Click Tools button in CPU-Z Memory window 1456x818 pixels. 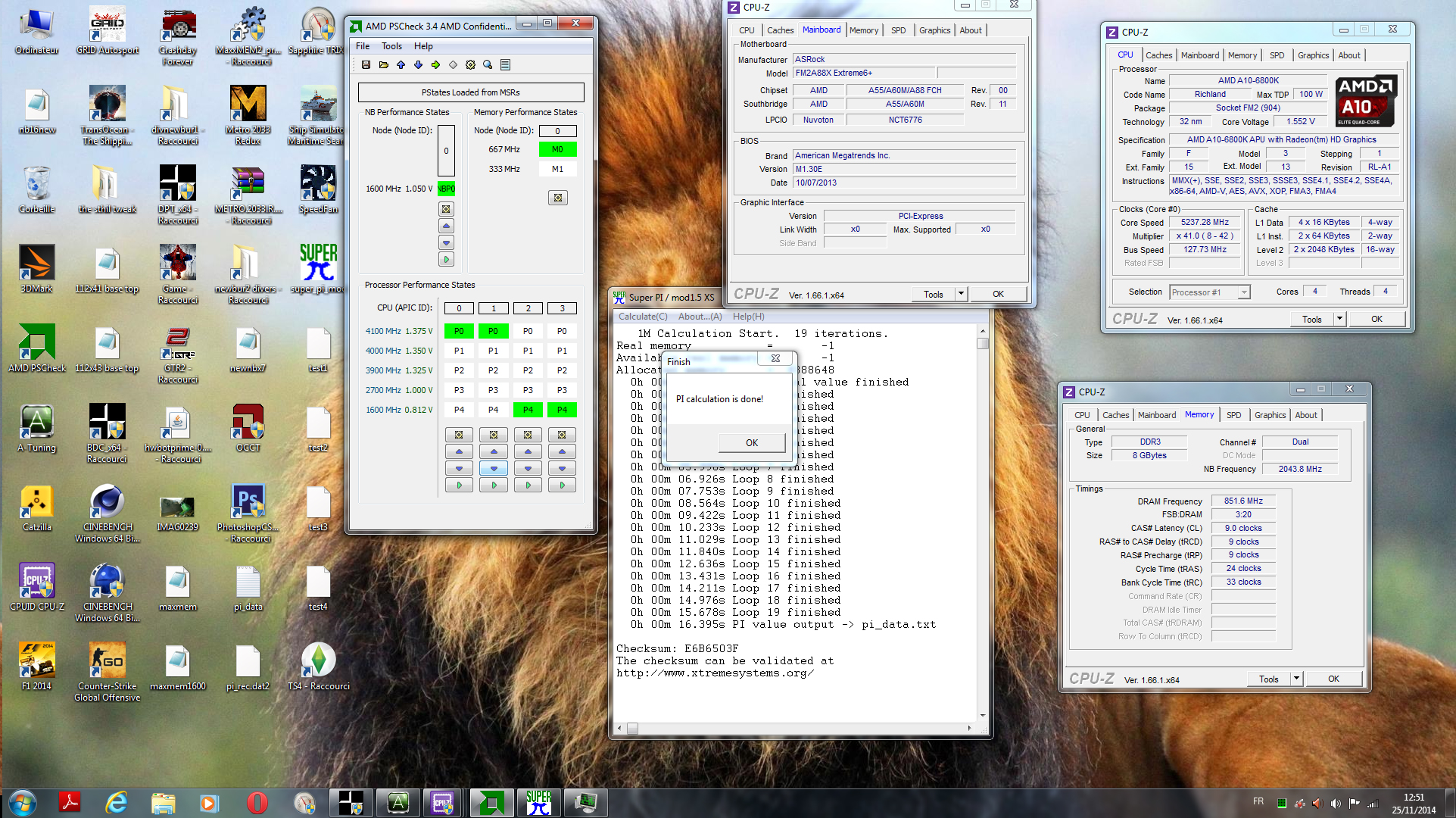(1268, 679)
